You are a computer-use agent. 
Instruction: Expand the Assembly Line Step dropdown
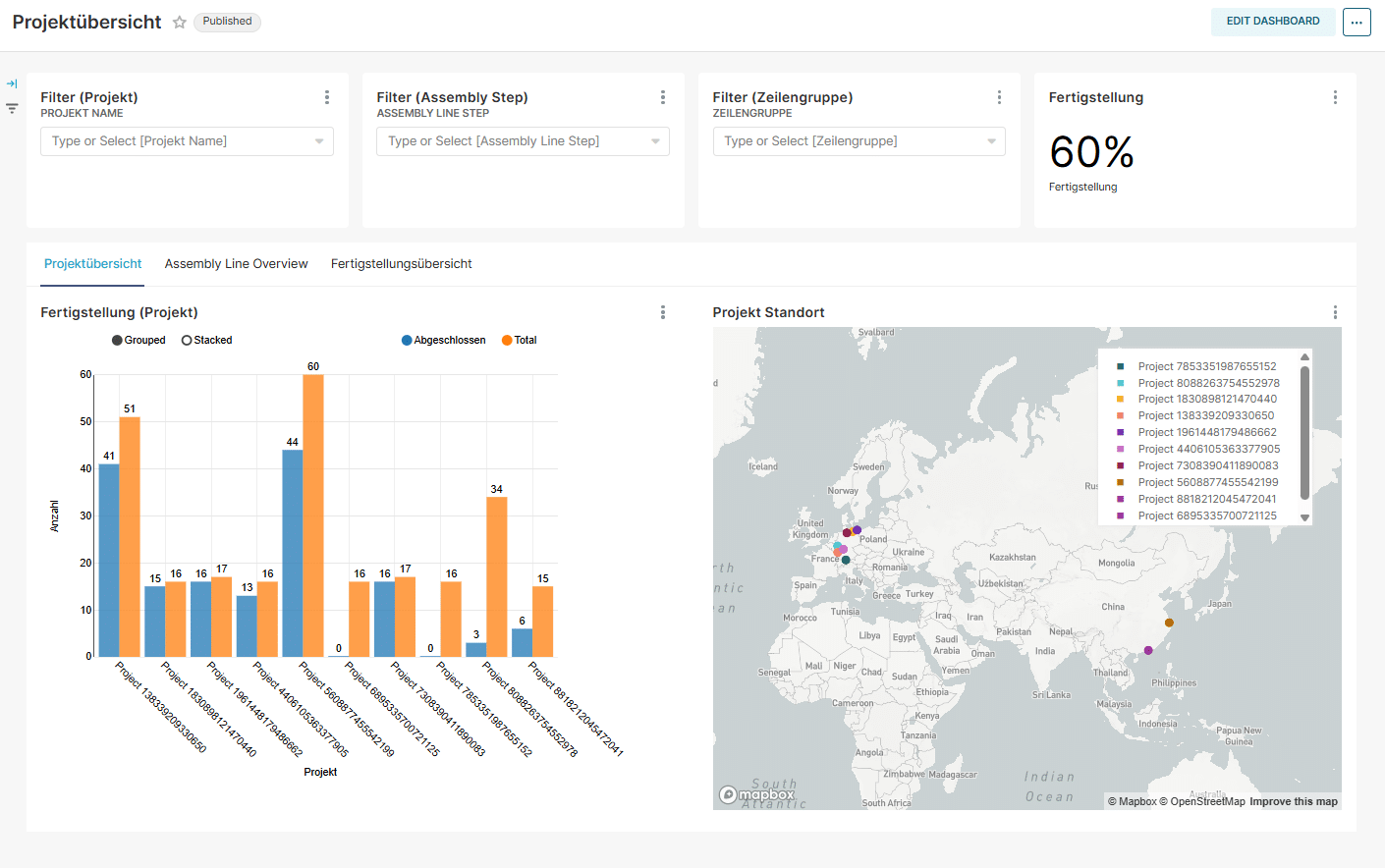[655, 141]
